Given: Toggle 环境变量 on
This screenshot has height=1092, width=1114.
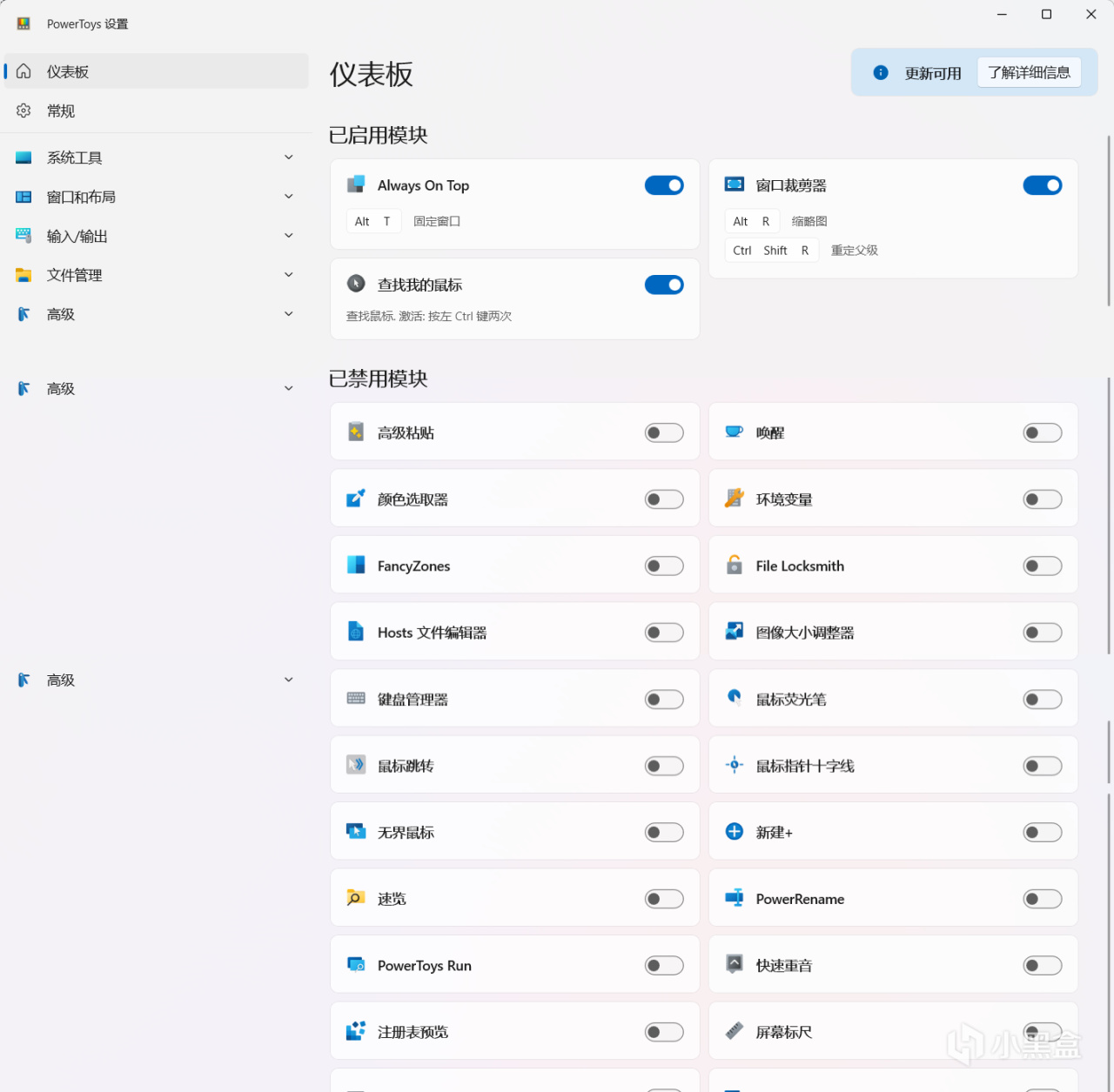Looking at the screenshot, I should (1043, 499).
